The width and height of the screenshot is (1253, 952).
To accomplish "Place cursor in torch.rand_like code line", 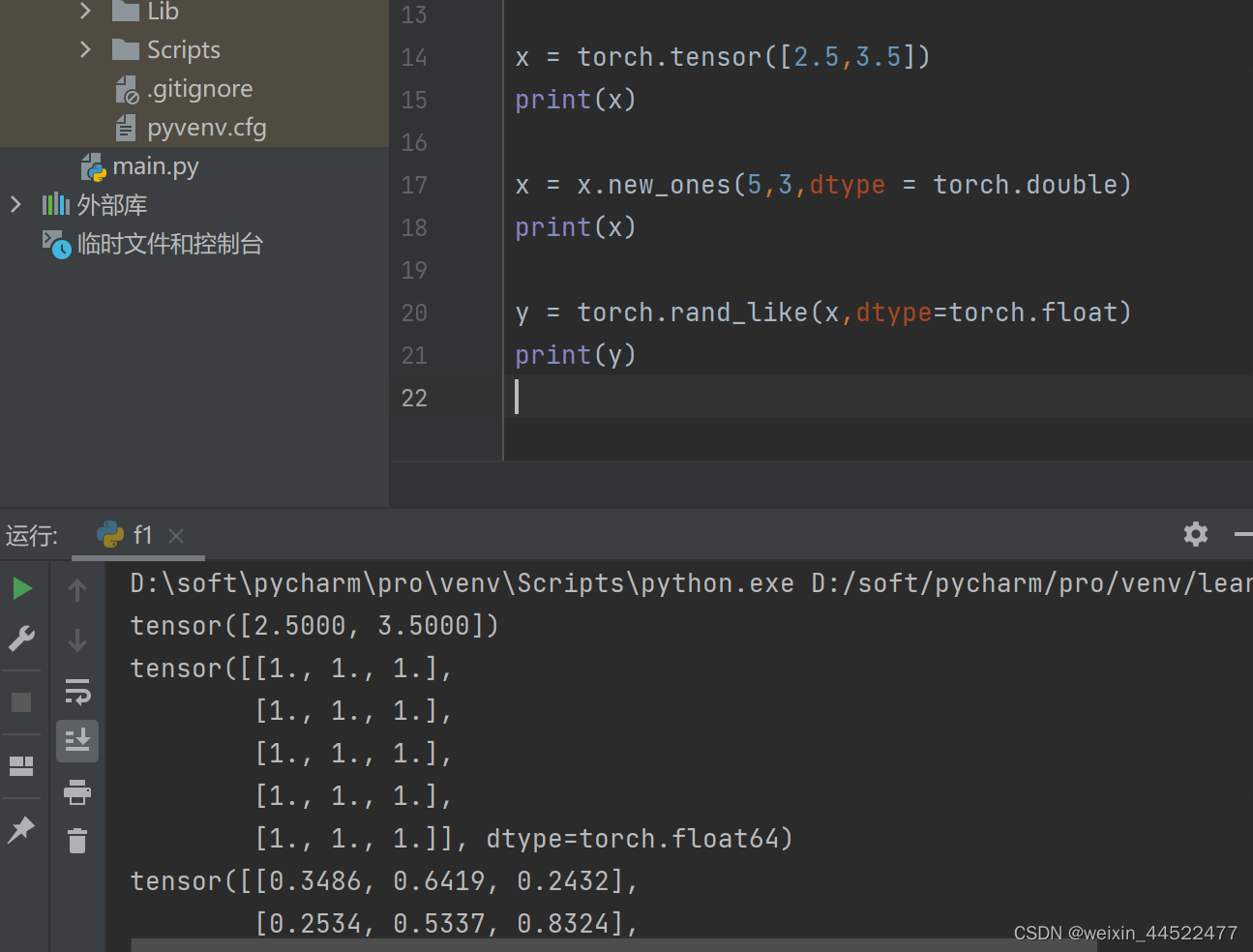I will pyautogui.click(x=823, y=312).
